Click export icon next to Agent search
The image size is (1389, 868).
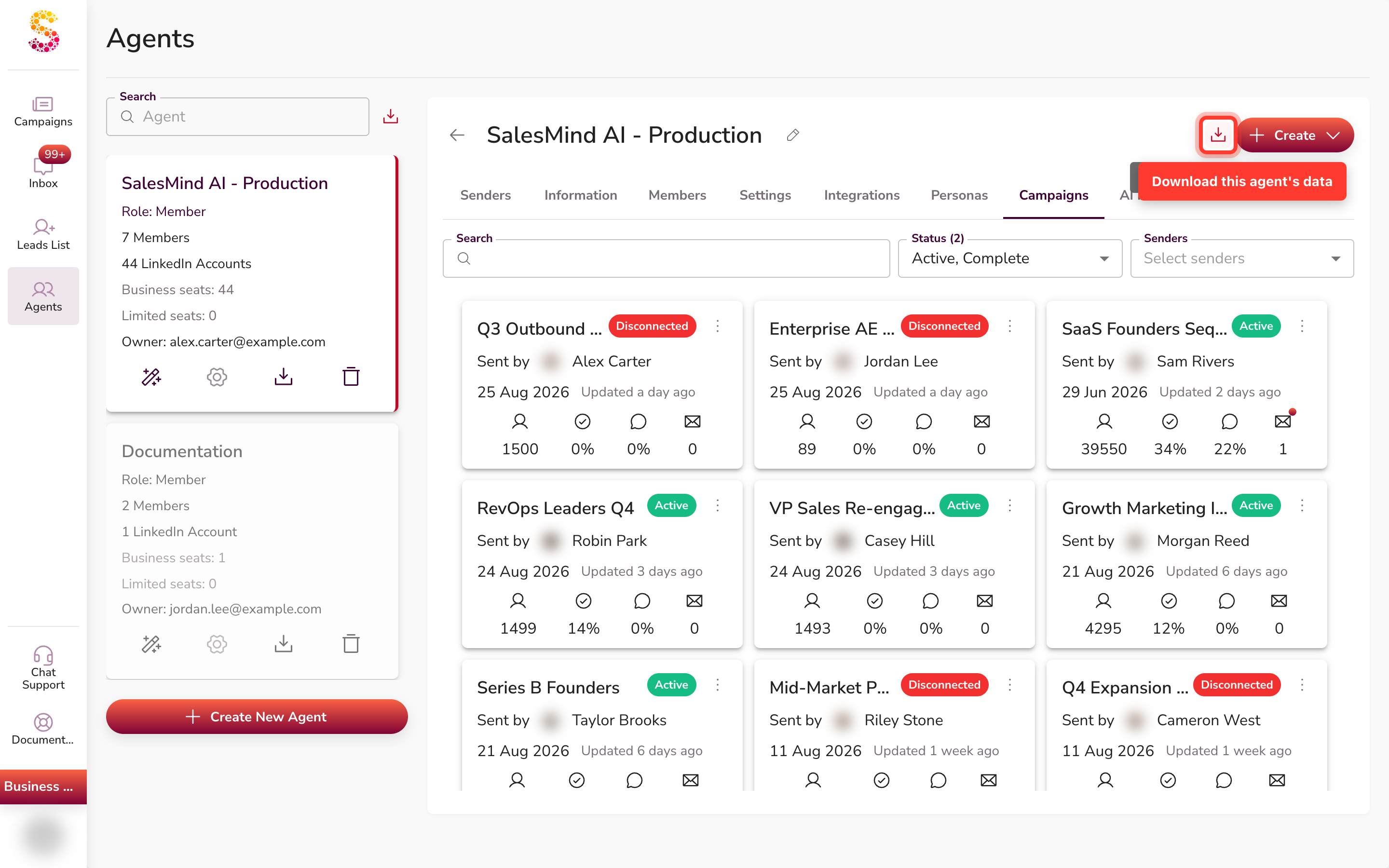pyautogui.click(x=390, y=117)
